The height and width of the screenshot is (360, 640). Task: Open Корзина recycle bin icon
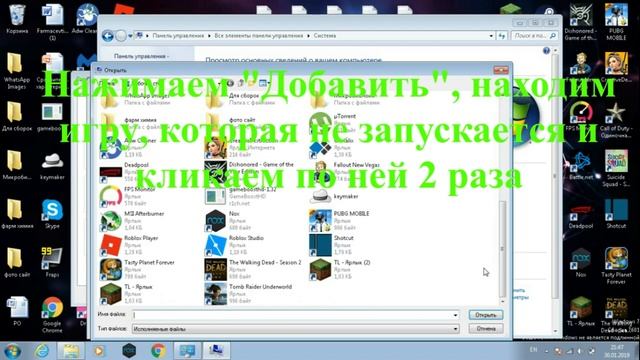pyautogui.click(x=17, y=19)
